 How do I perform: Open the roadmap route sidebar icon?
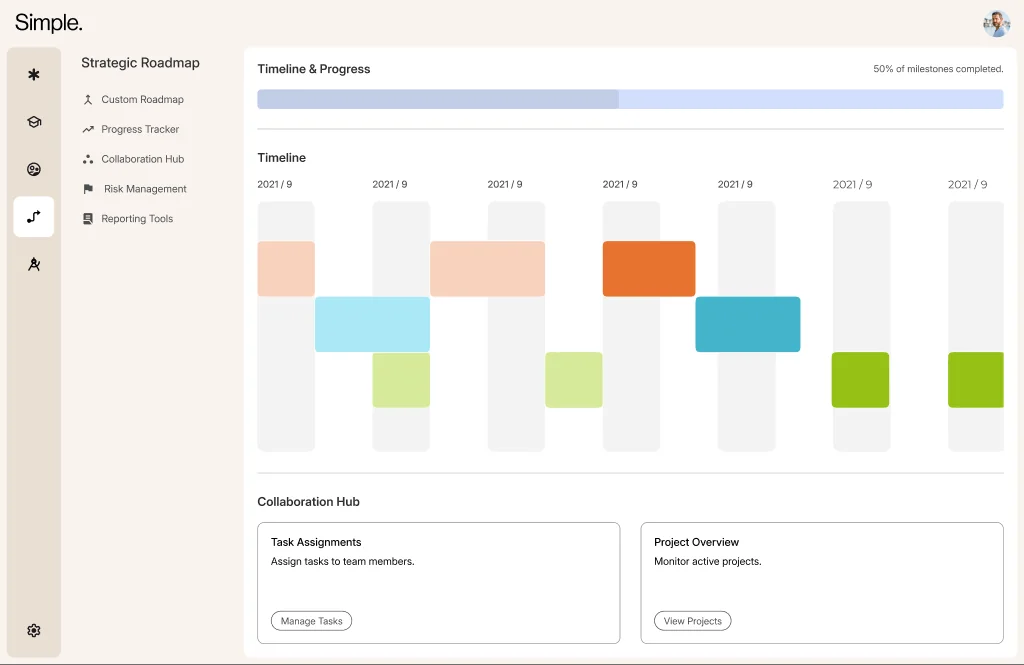point(34,217)
